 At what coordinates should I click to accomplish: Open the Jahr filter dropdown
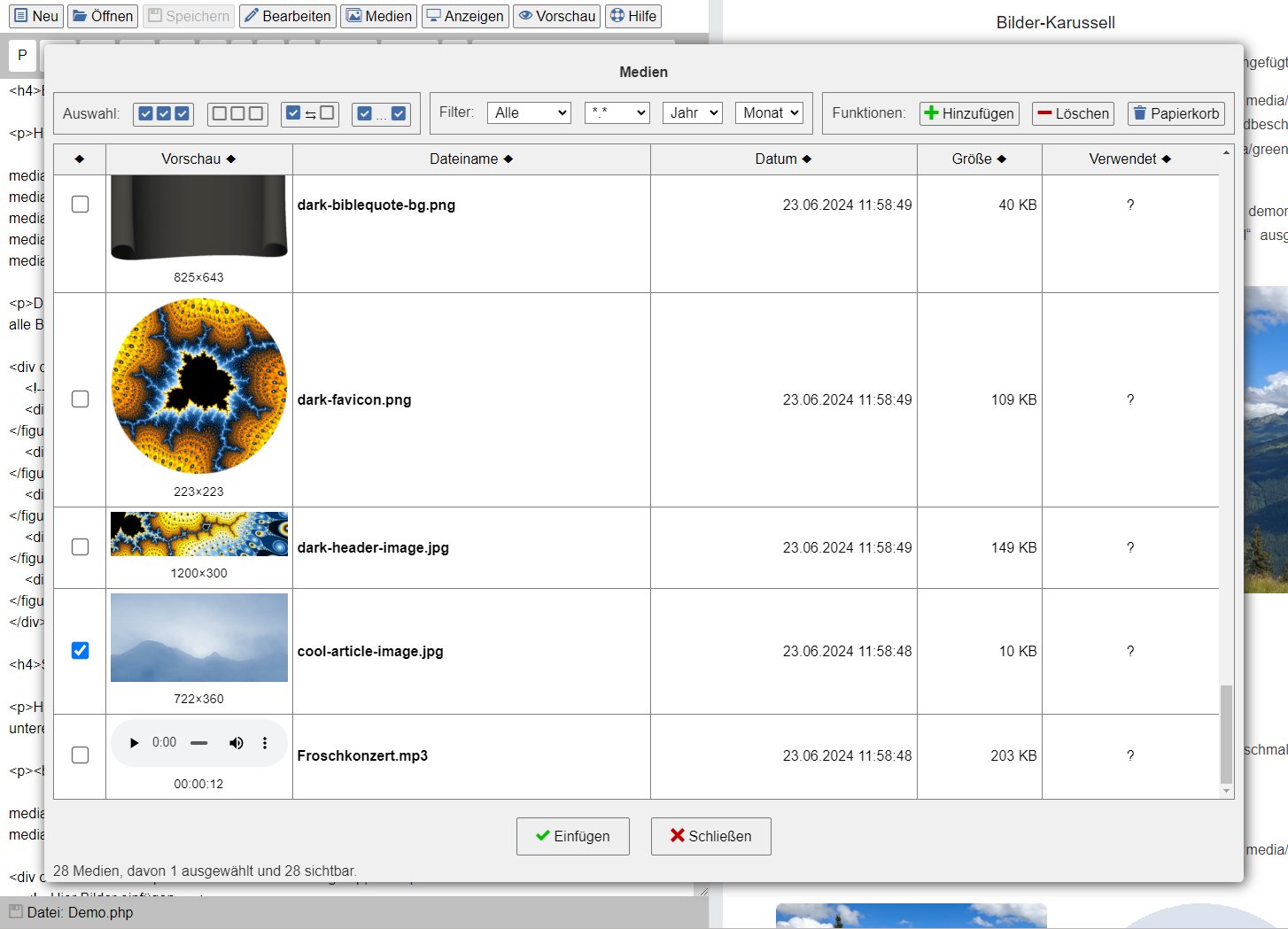click(x=693, y=112)
